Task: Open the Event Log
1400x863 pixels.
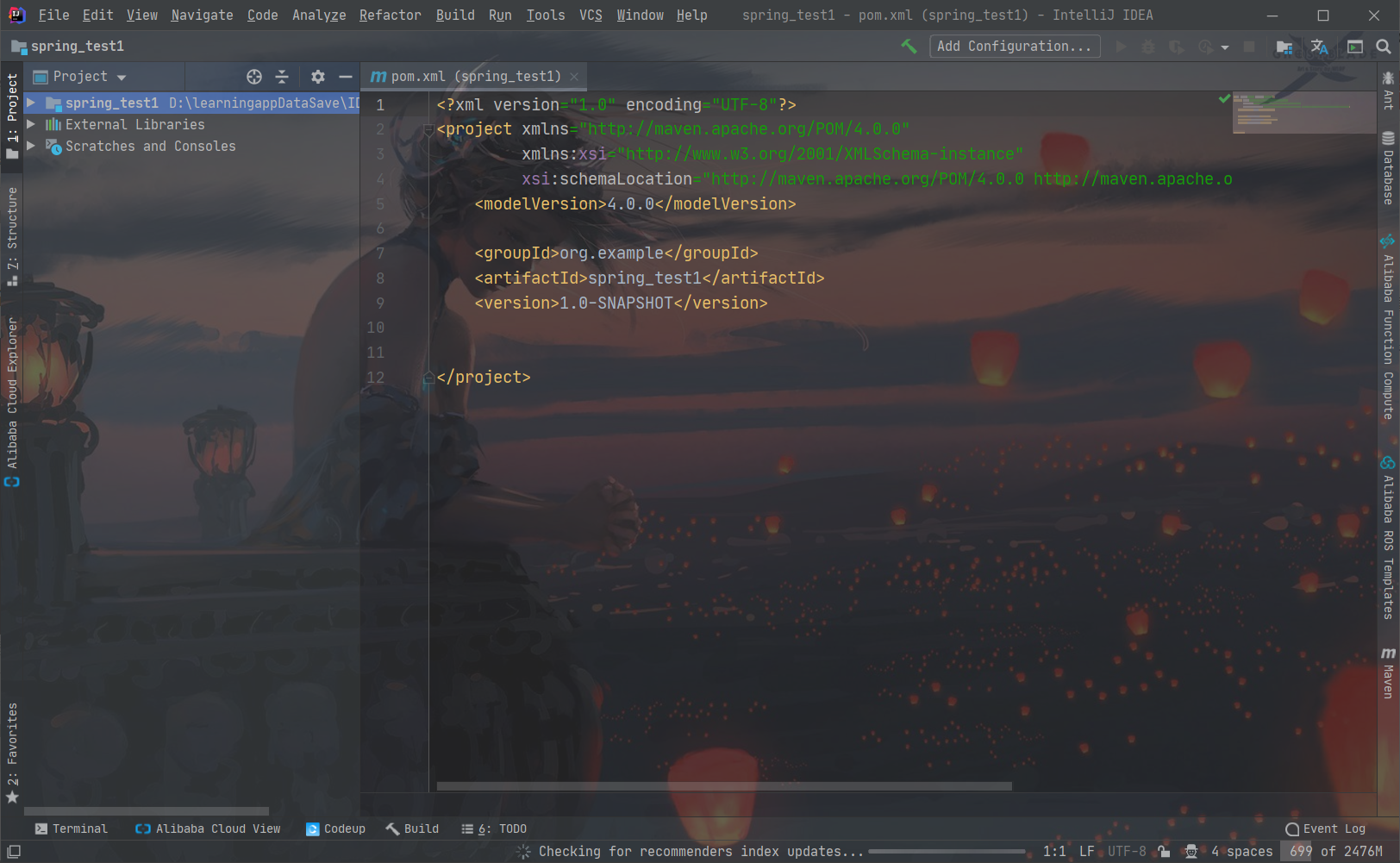Action: tap(1325, 829)
